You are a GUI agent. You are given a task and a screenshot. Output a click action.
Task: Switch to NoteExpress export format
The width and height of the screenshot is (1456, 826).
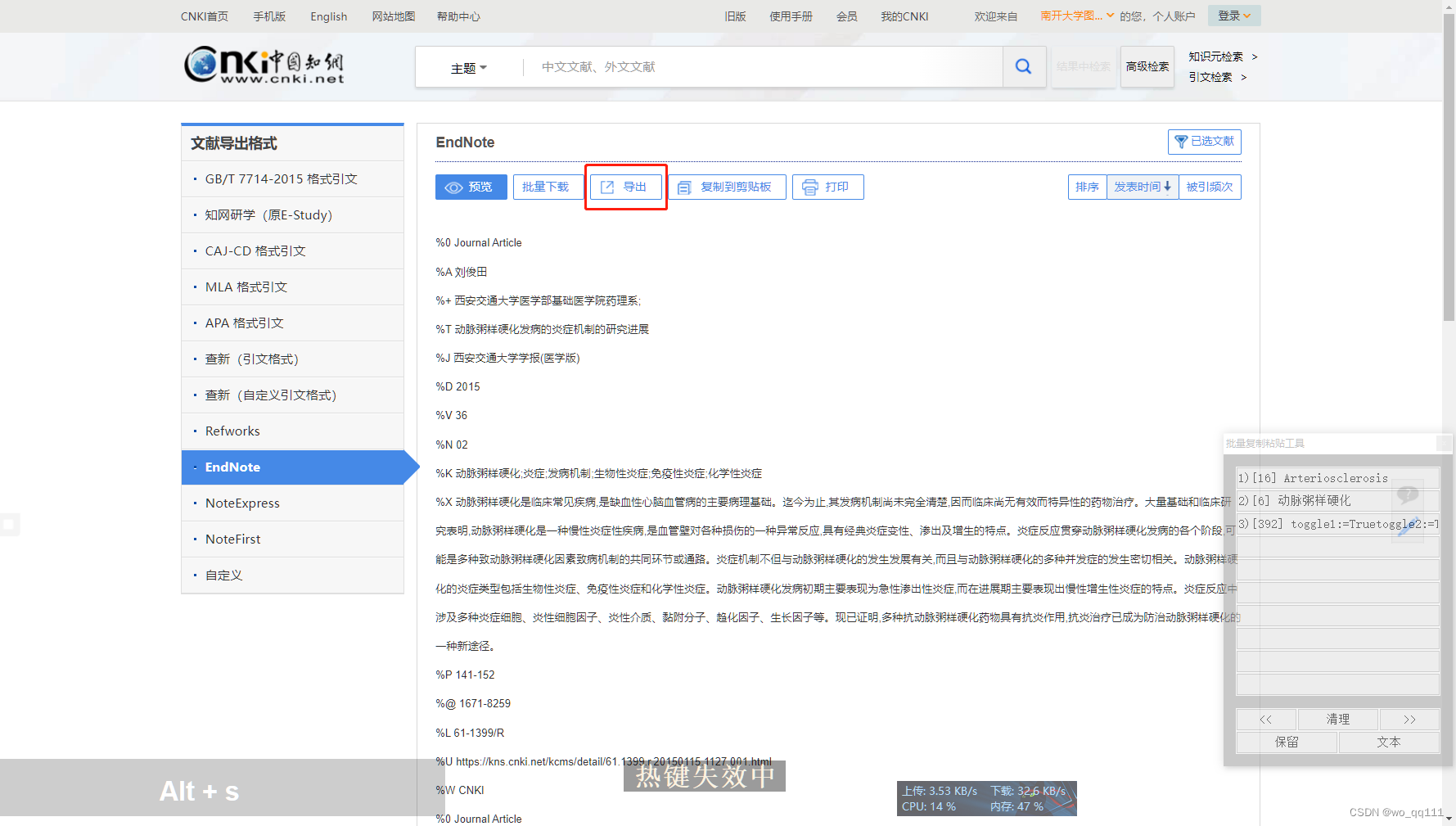coord(242,503)
